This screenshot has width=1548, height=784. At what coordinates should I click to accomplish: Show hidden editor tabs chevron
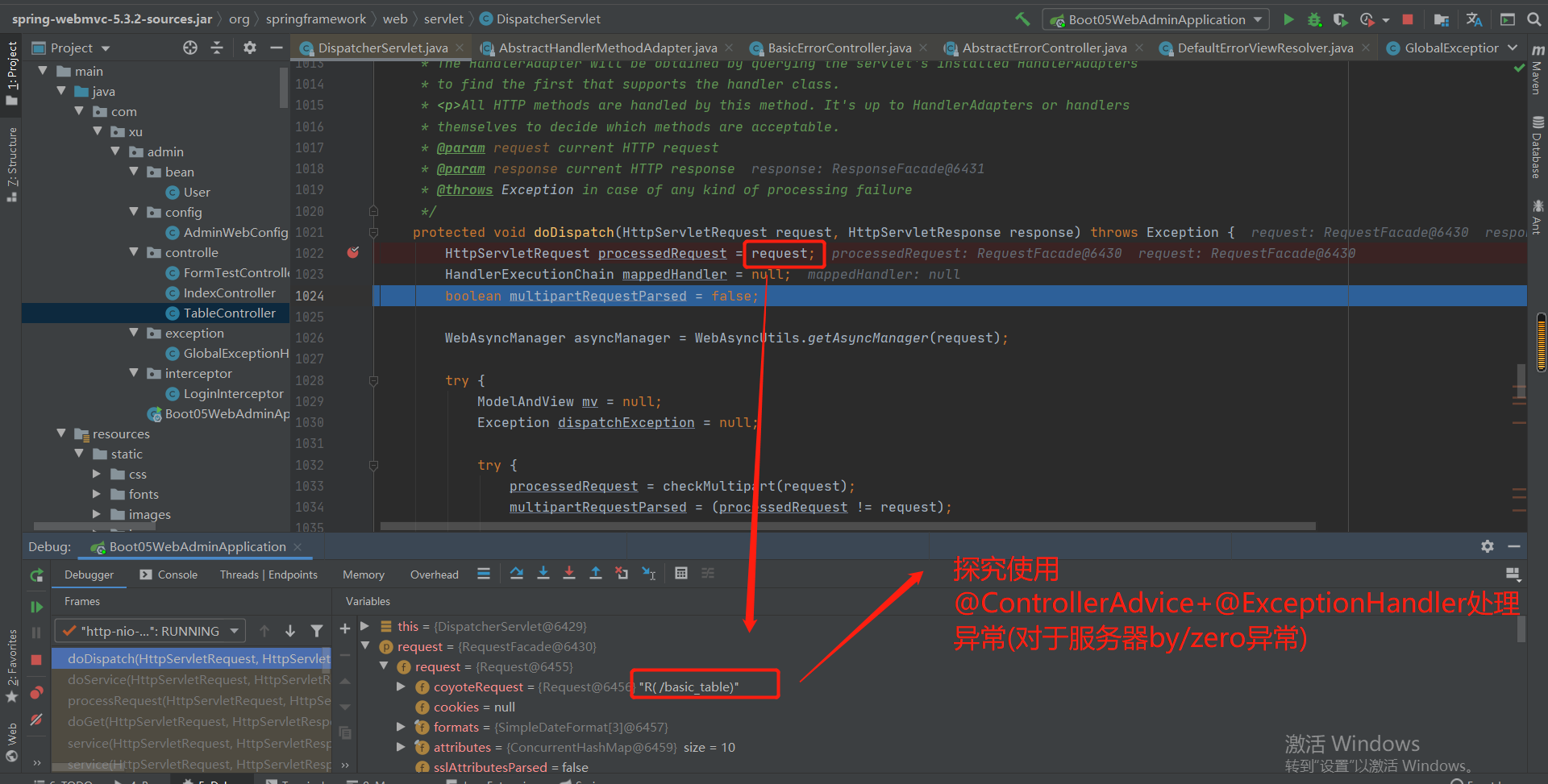coord(1513,48)
